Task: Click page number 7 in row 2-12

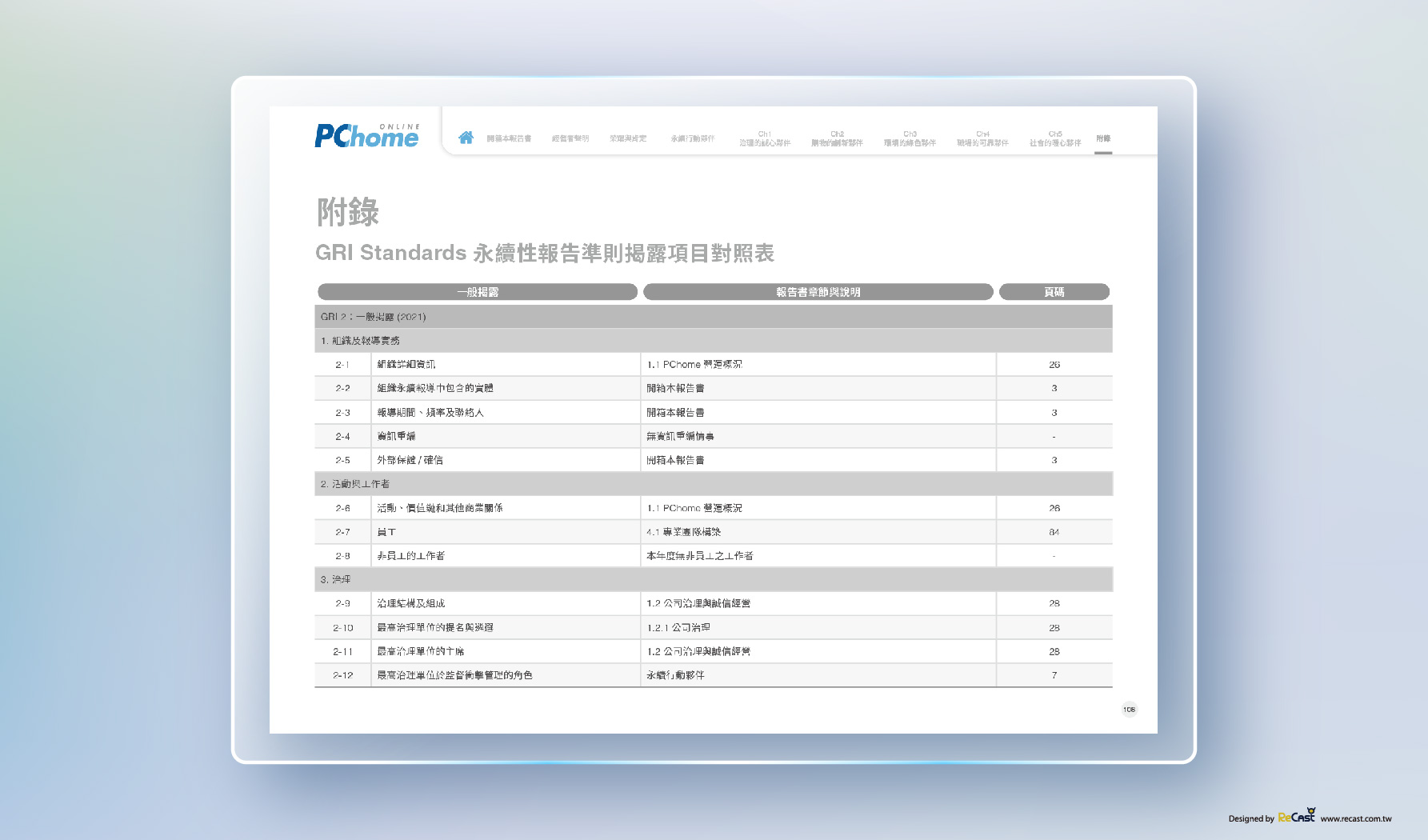Action: [1054, 675]
